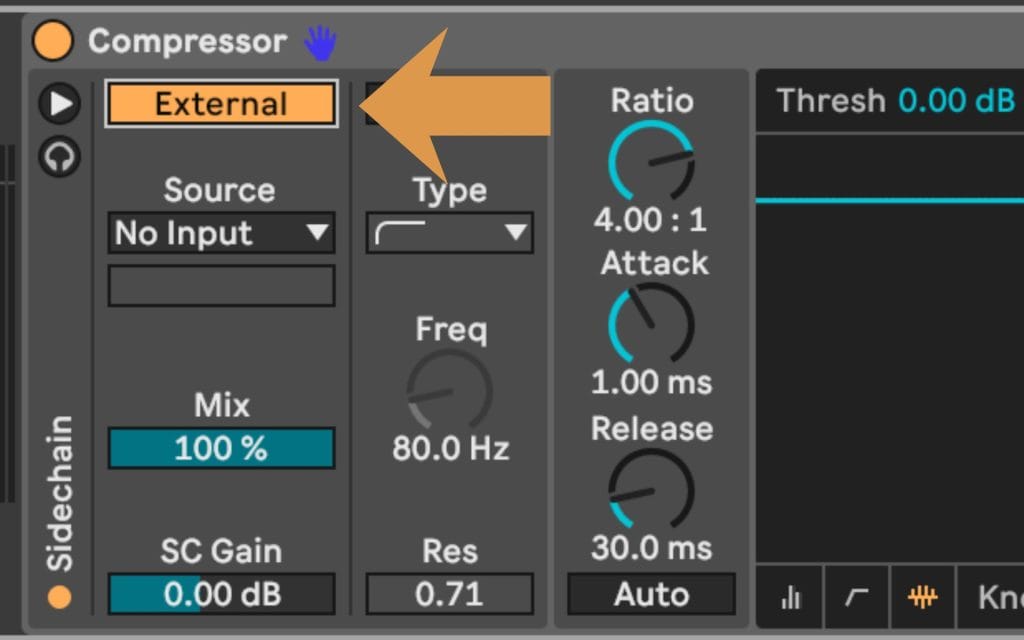
Task: Select the activity waveform view icon
Action: point(922,597)
